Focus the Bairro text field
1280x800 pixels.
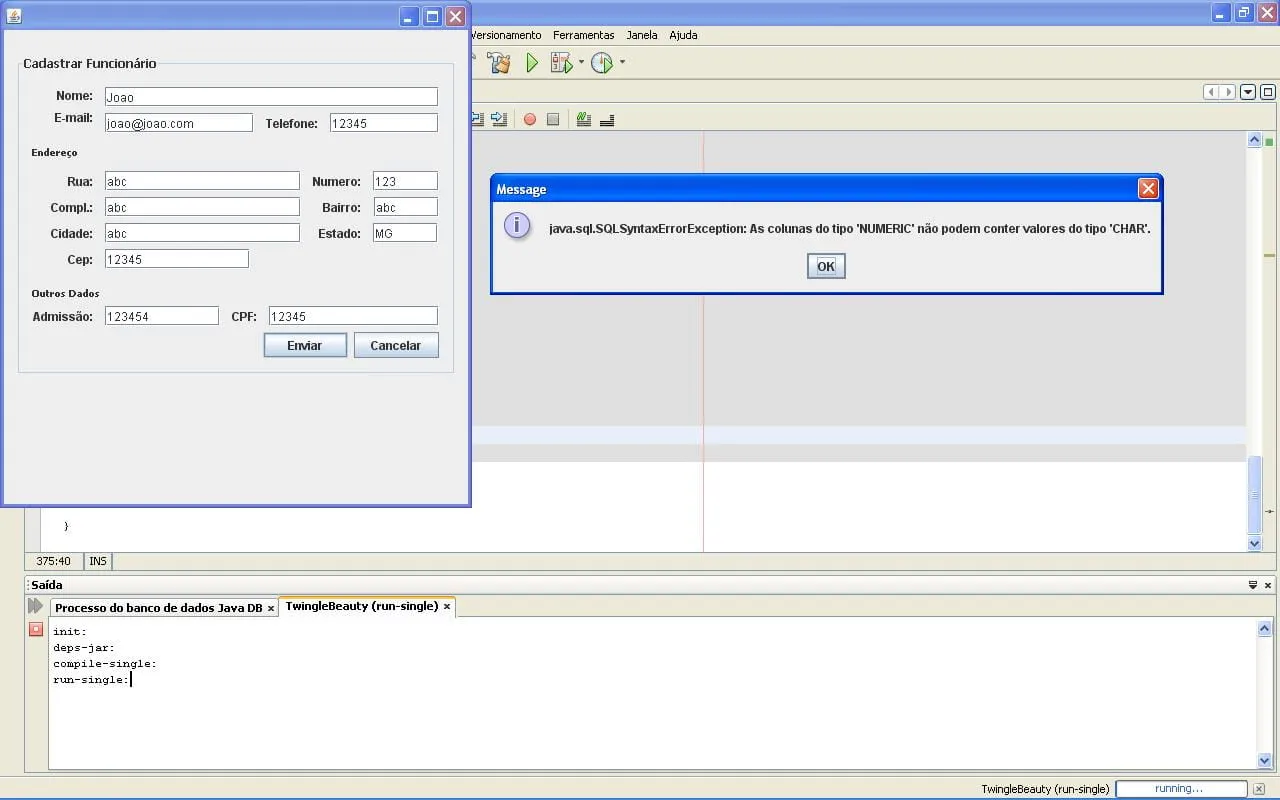[405, 207]
